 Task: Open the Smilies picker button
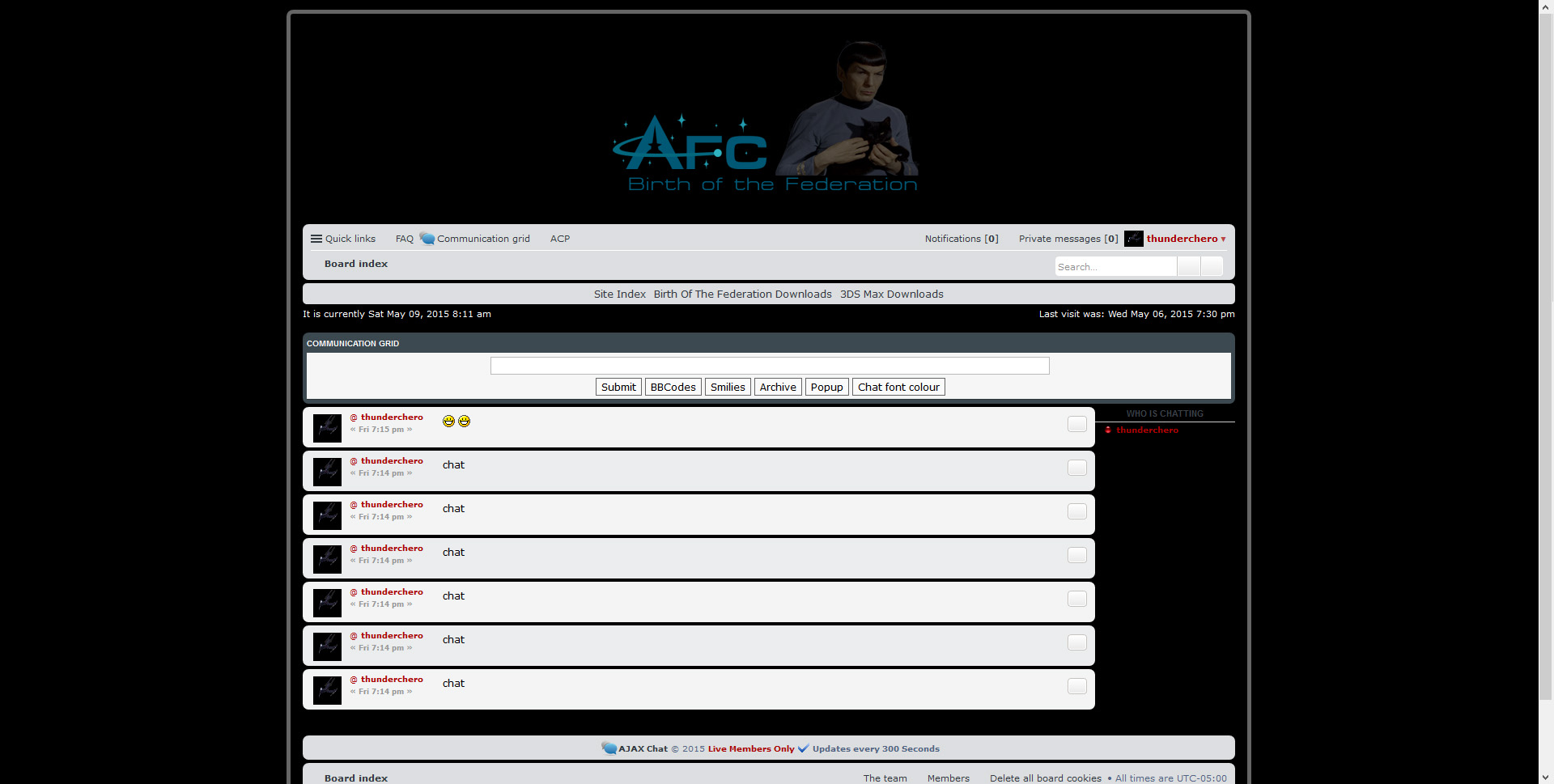click(728, 387)
